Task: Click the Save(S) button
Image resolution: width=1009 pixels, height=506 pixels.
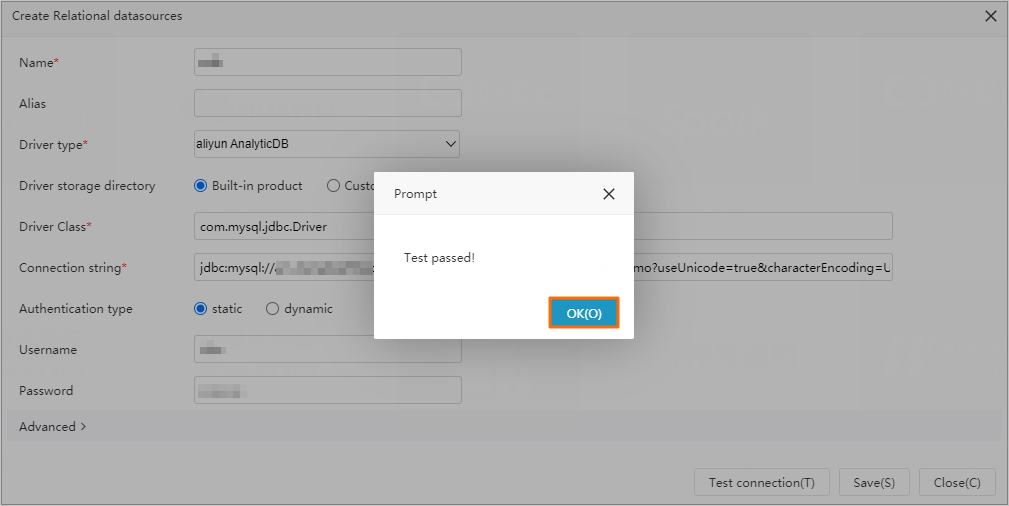Action: [x=874, y=482]
